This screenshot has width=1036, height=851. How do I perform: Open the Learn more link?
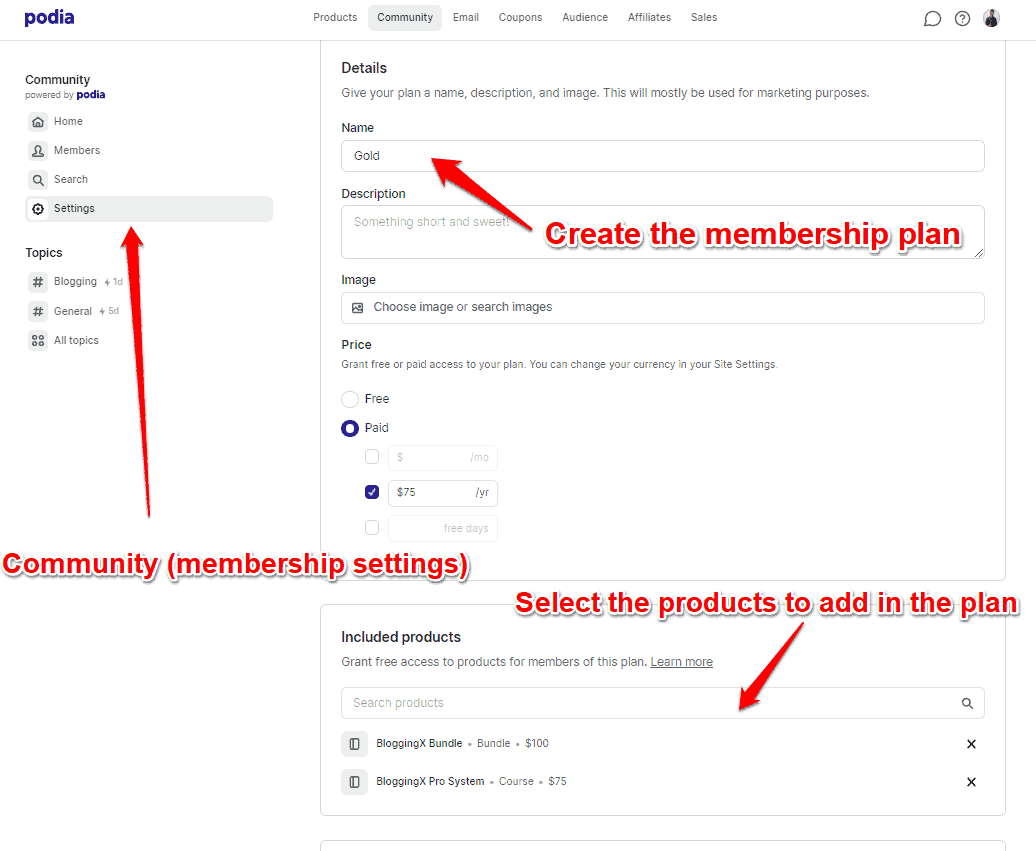681,662
